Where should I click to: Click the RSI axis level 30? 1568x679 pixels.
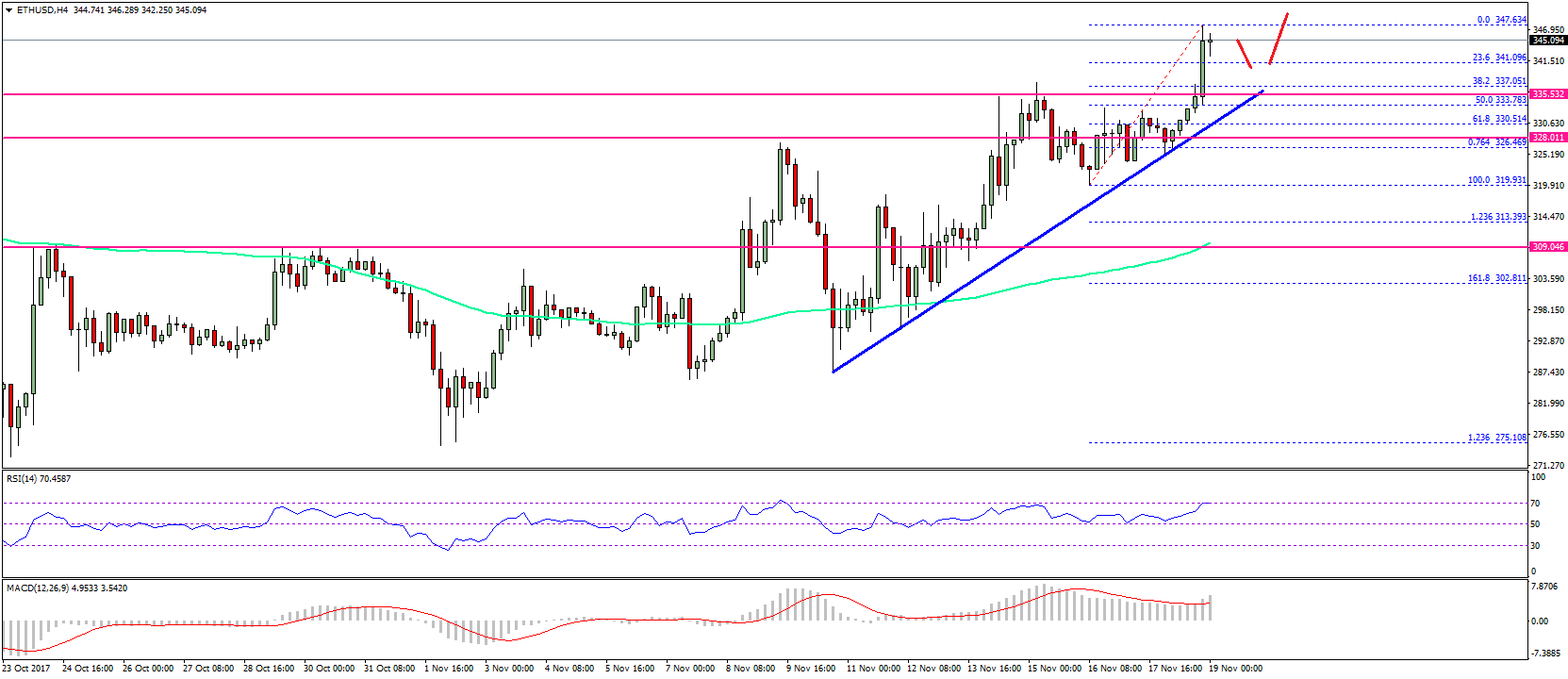(1537, 546)
